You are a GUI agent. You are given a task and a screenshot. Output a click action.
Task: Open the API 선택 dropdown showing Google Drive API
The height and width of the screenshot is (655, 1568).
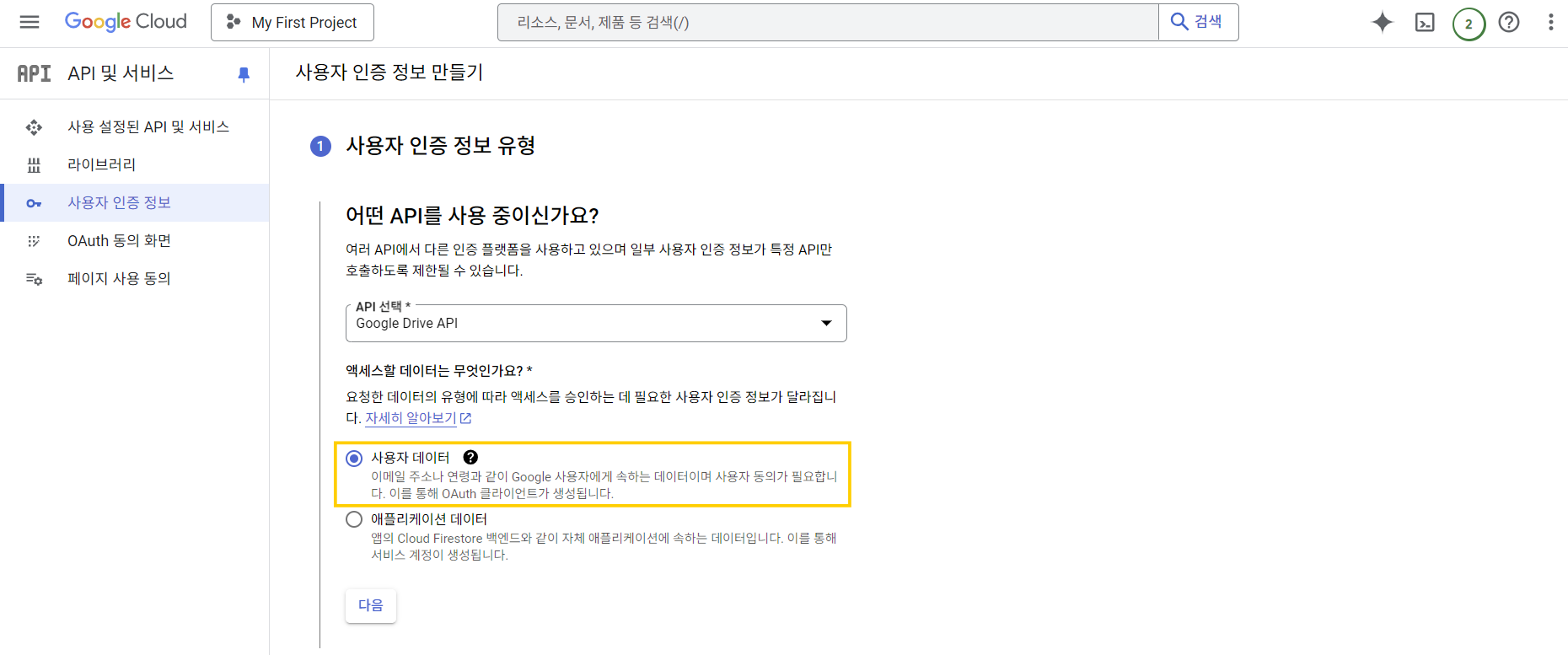click(596, 323)
